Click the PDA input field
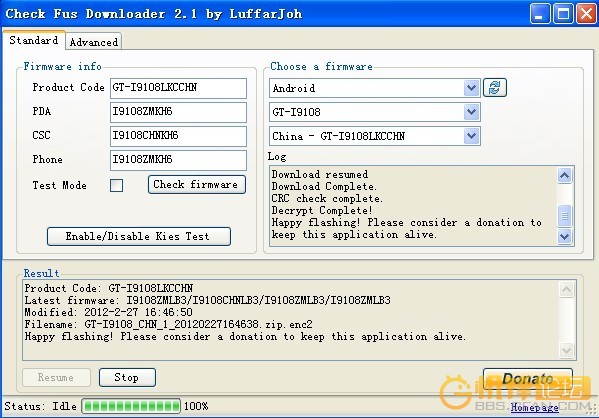Viewport: 599px width, 418px height. 178,112
